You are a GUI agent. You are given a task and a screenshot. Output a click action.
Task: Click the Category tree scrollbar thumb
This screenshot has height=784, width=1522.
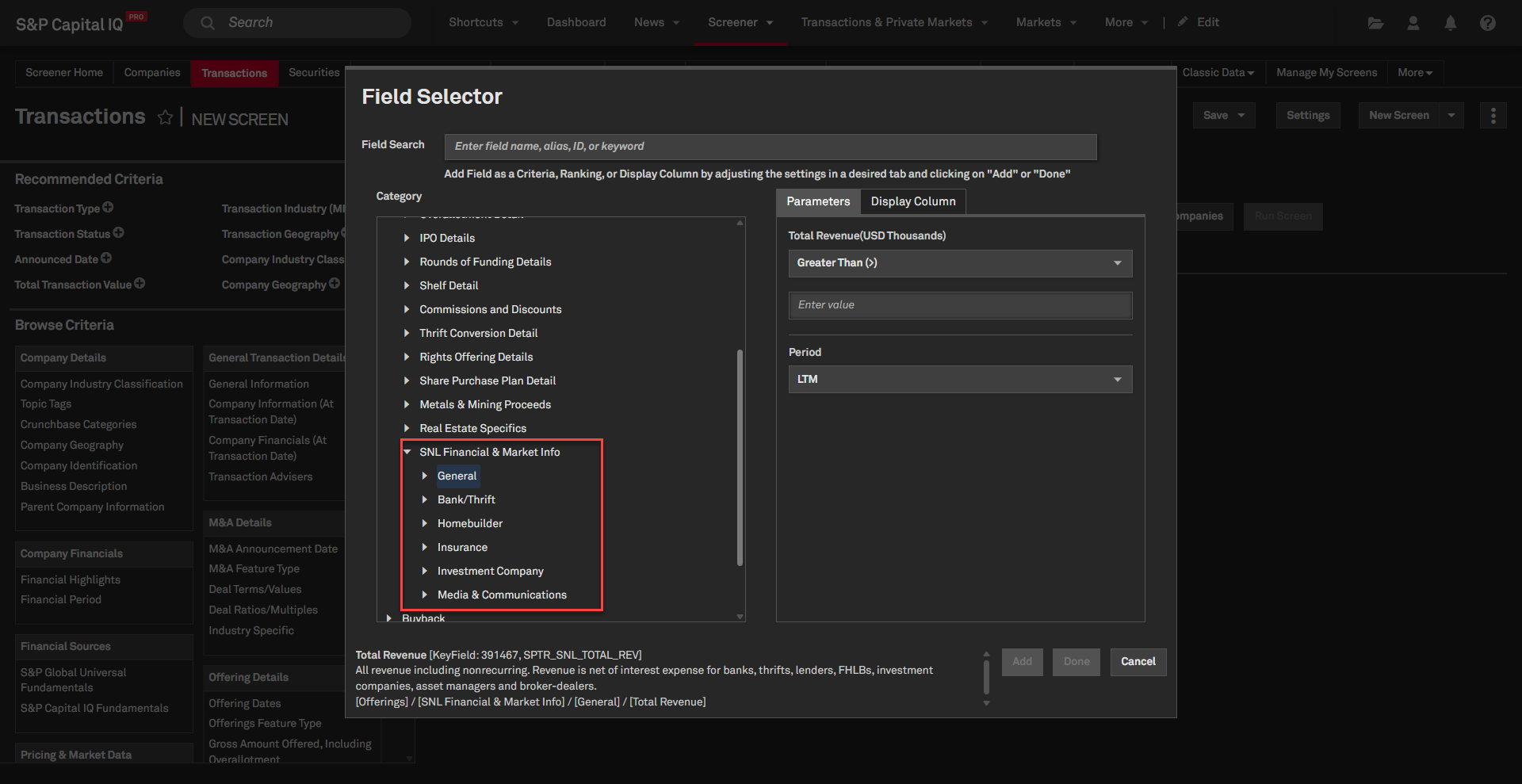[740, 457]
